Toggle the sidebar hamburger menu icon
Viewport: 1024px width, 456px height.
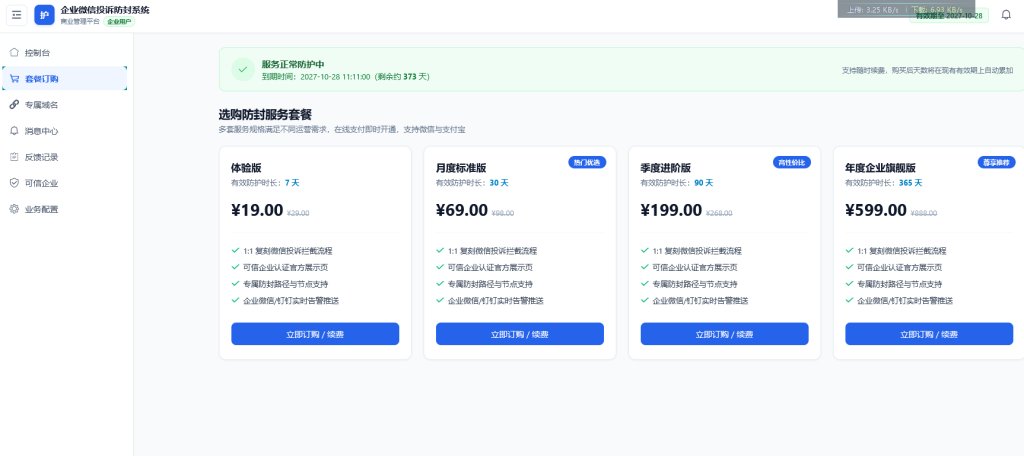(16, 15)
